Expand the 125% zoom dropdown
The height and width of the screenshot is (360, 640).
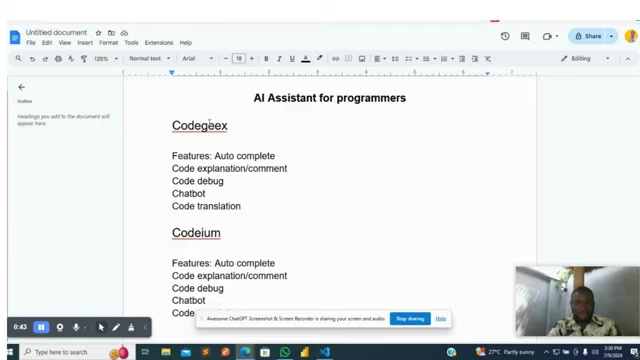click(x=106, y=59)
